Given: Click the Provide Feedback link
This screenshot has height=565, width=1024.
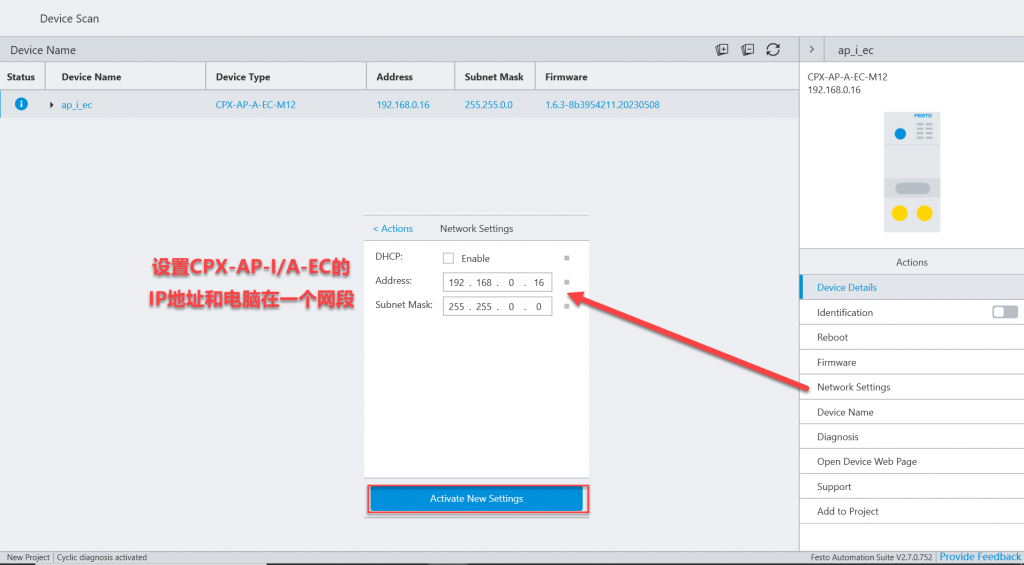Looking at the screenshot, I should point(980,557).
